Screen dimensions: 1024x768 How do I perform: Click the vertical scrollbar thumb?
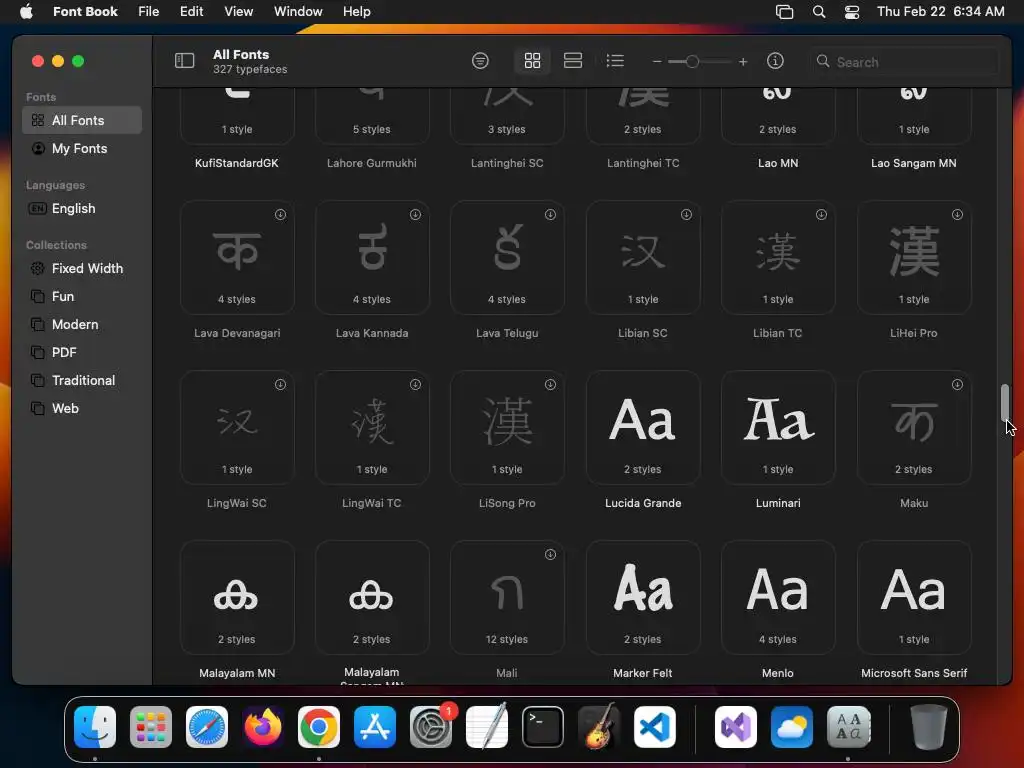click(1005, 402)
